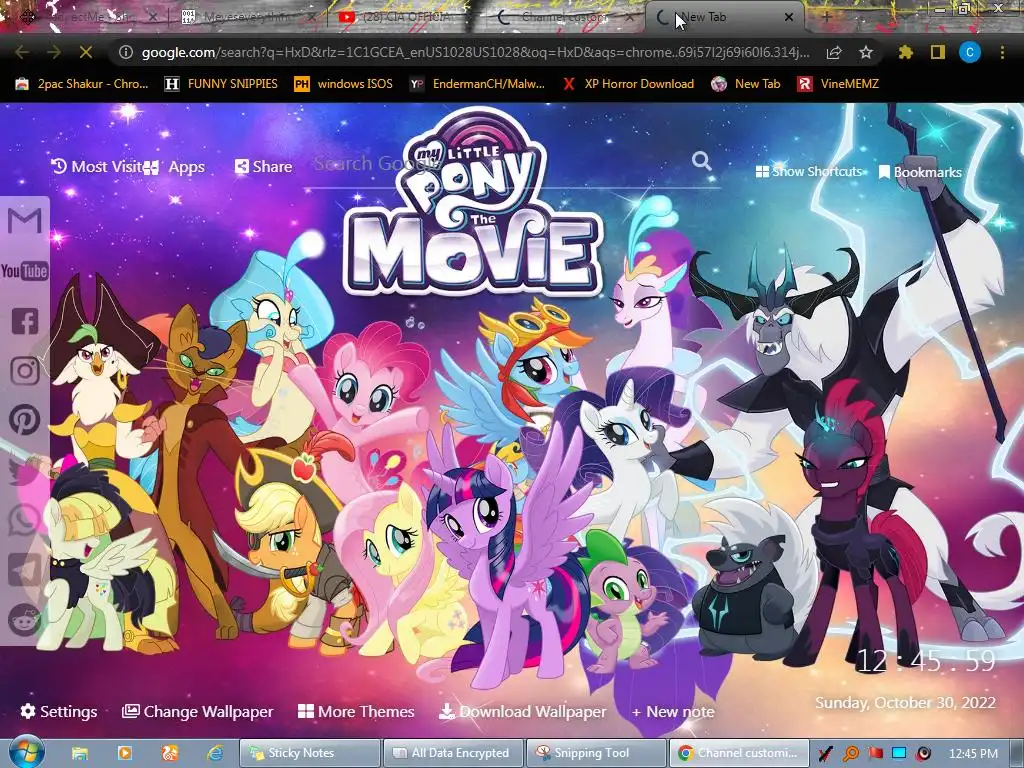Click the network tray icon
Viewport: 1024px width, 768px height.
pyautogui.click(x=899, y=754)
